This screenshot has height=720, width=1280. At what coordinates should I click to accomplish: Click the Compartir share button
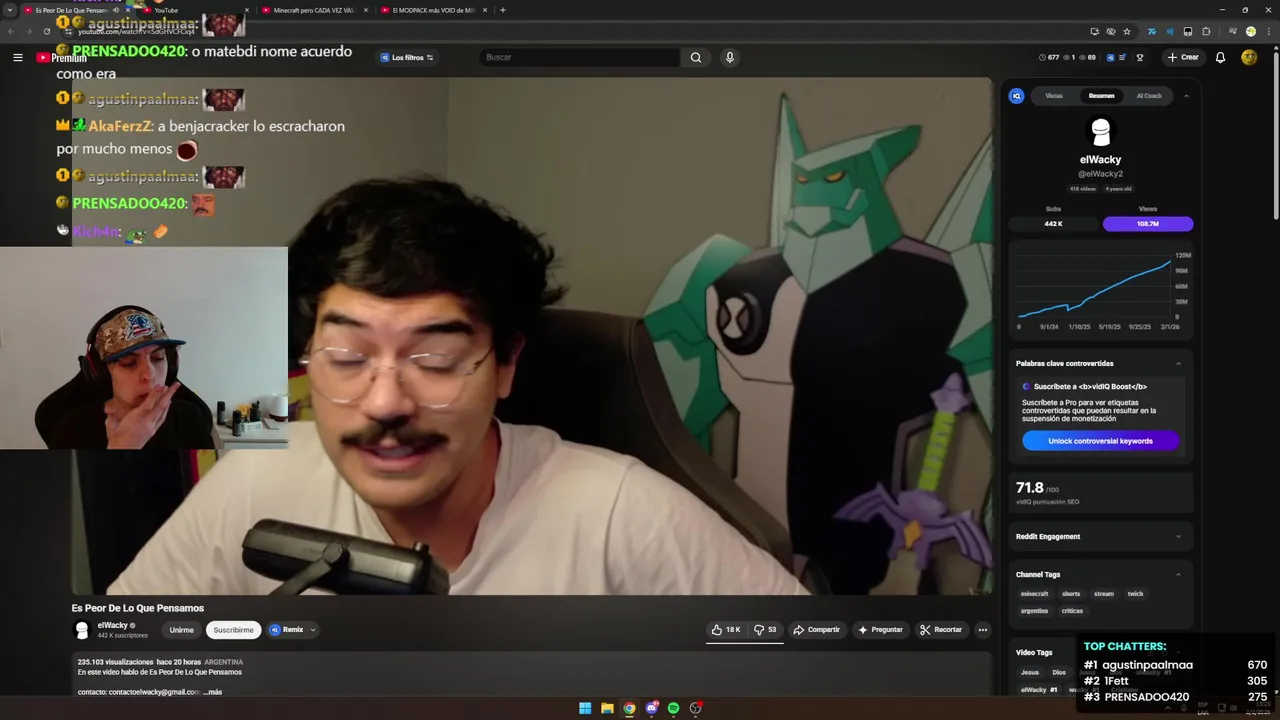tap(816, 630)
